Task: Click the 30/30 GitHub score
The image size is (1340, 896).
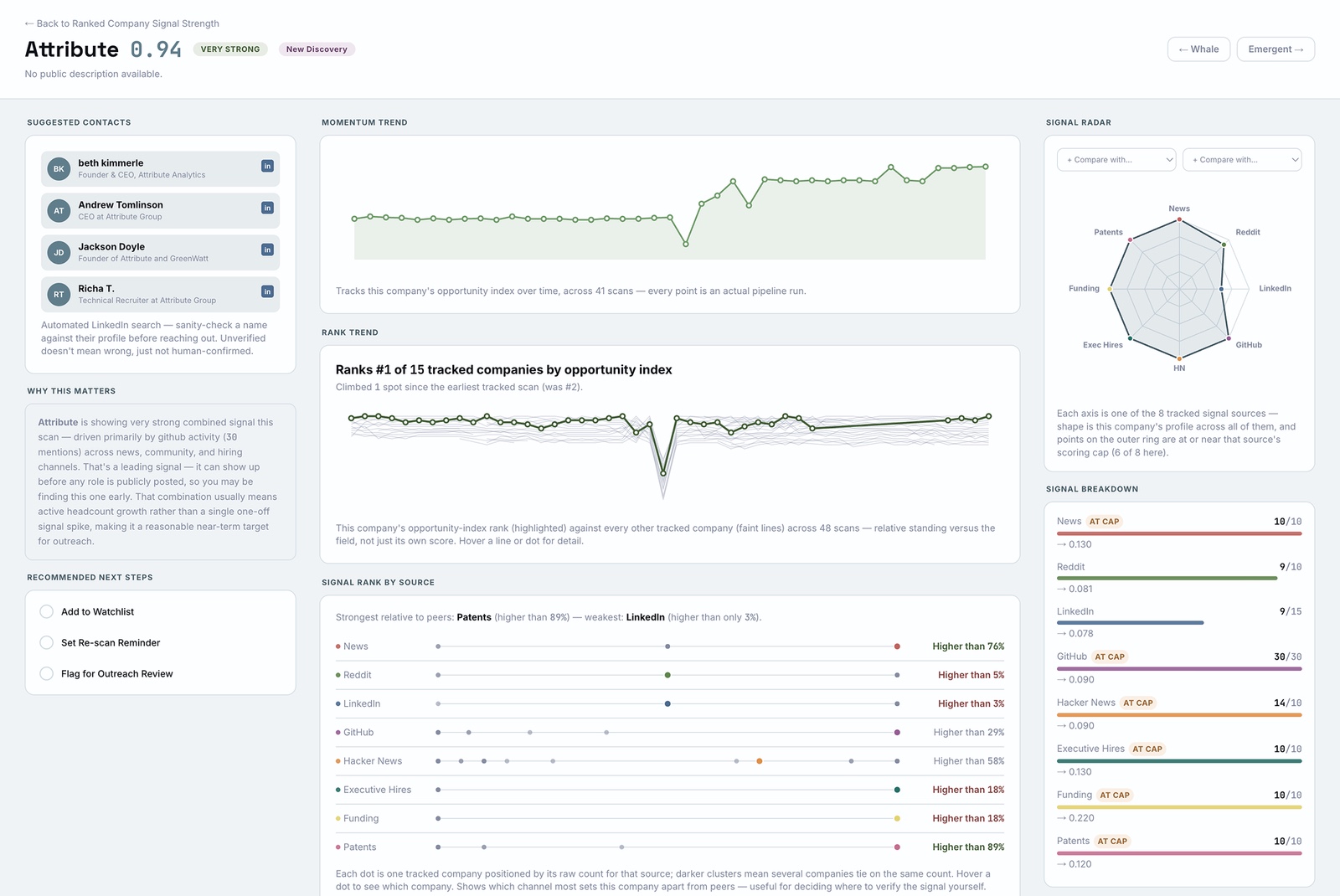Action: 1288,657
